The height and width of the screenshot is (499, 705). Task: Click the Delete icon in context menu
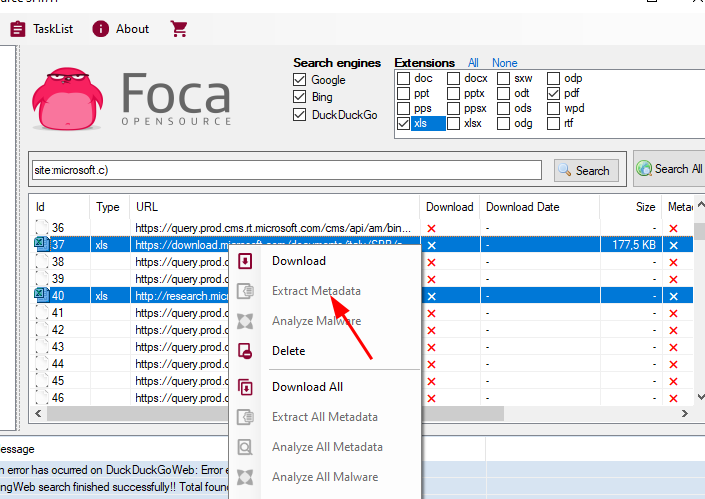(245, 351)
